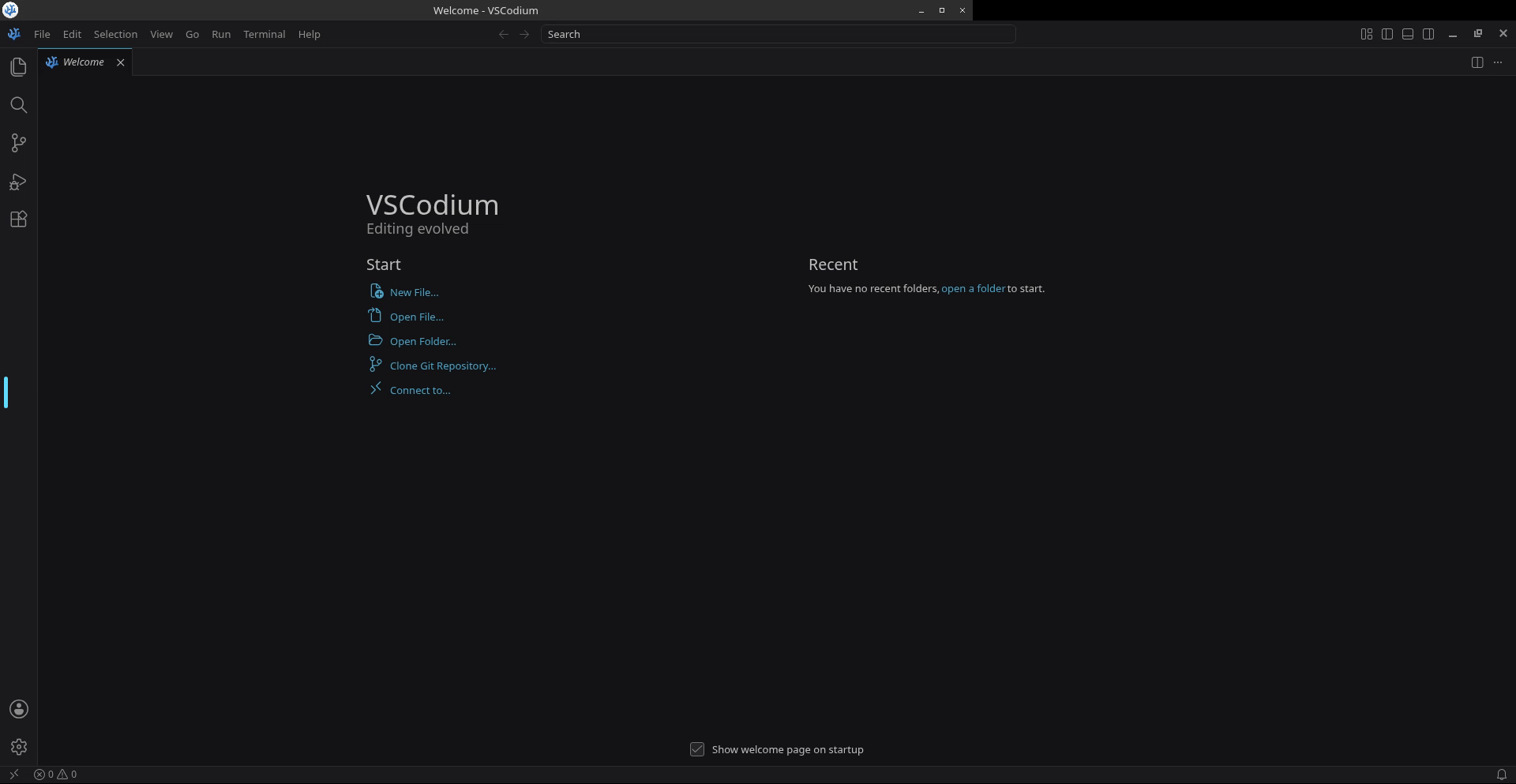This screenshot has width=1516, height=784.
Task: Click Open File... link
Action: point(417,317)
